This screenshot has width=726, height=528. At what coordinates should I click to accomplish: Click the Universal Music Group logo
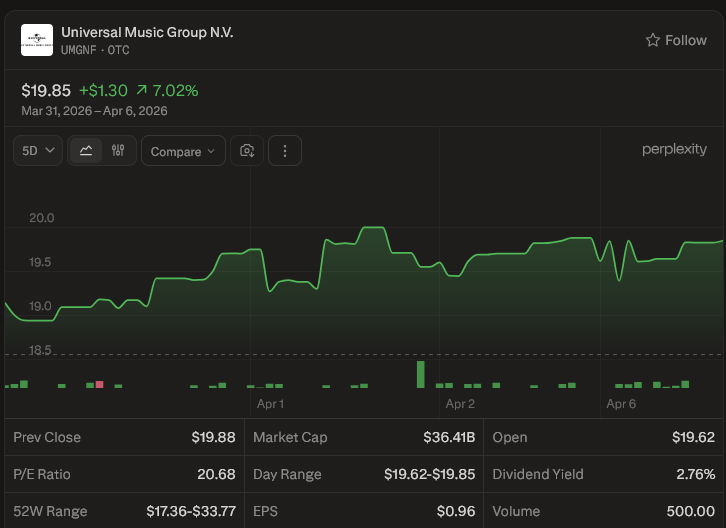click(37, 40)
